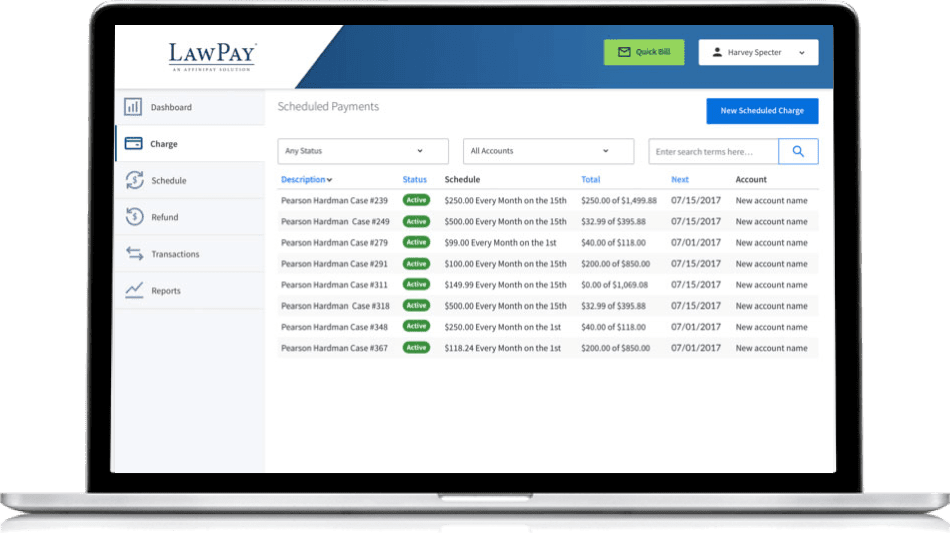Click New Scheduled Charge button
950x533 pixels.
(x=762, y=111)
